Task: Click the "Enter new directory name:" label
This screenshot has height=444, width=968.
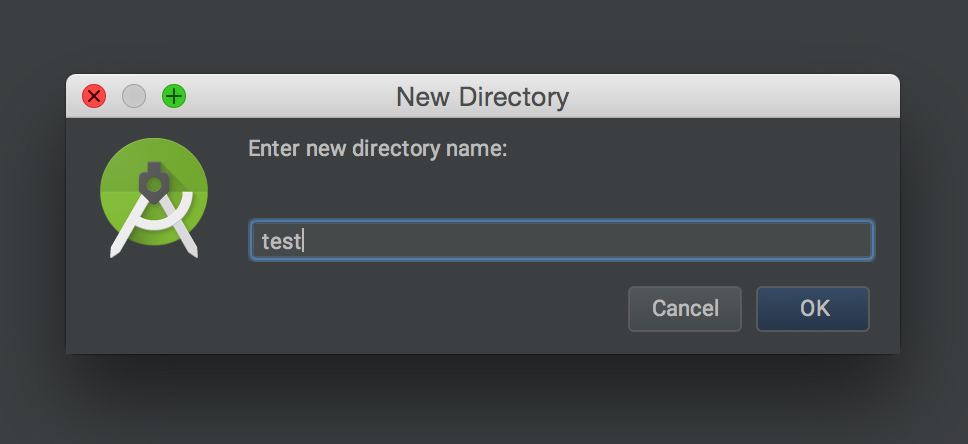Action: 378,150
